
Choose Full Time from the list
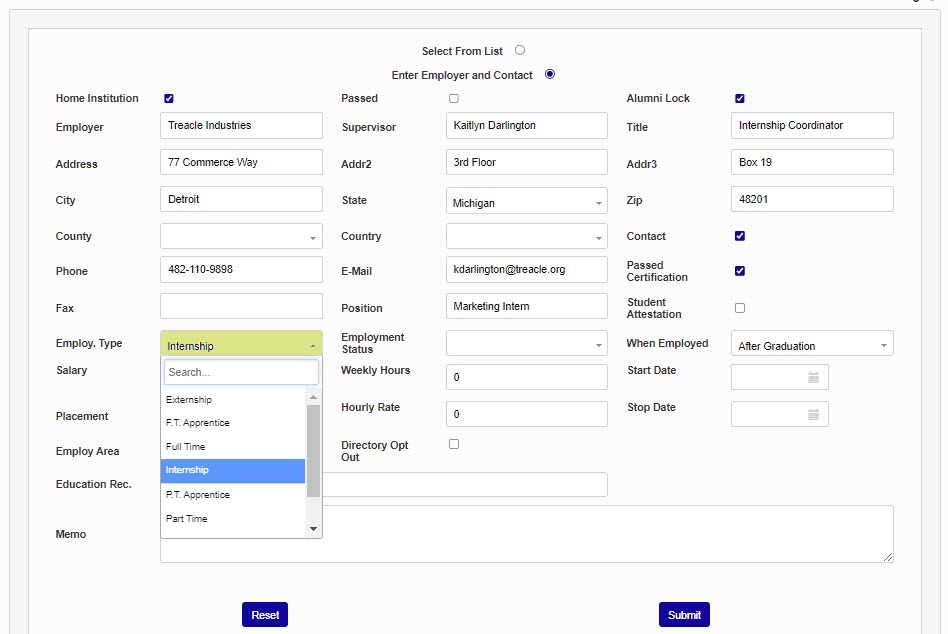tap(232, 447)
